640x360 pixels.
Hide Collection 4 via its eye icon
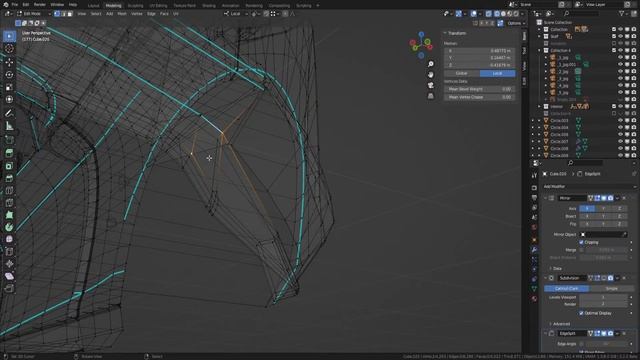[620, 50]
